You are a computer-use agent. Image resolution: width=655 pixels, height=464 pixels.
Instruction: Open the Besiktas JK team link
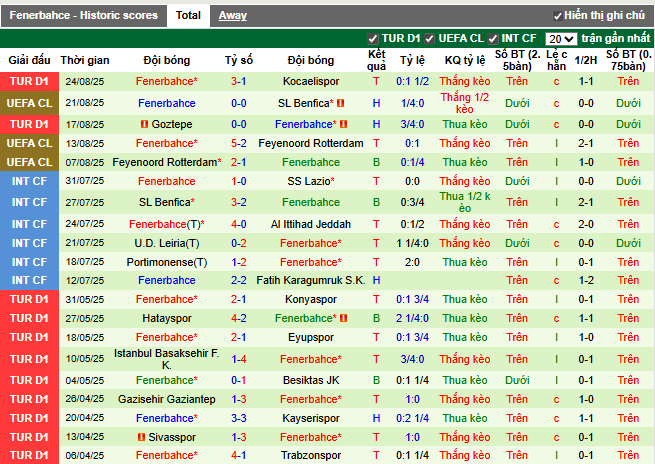click(x=311, y=380)
